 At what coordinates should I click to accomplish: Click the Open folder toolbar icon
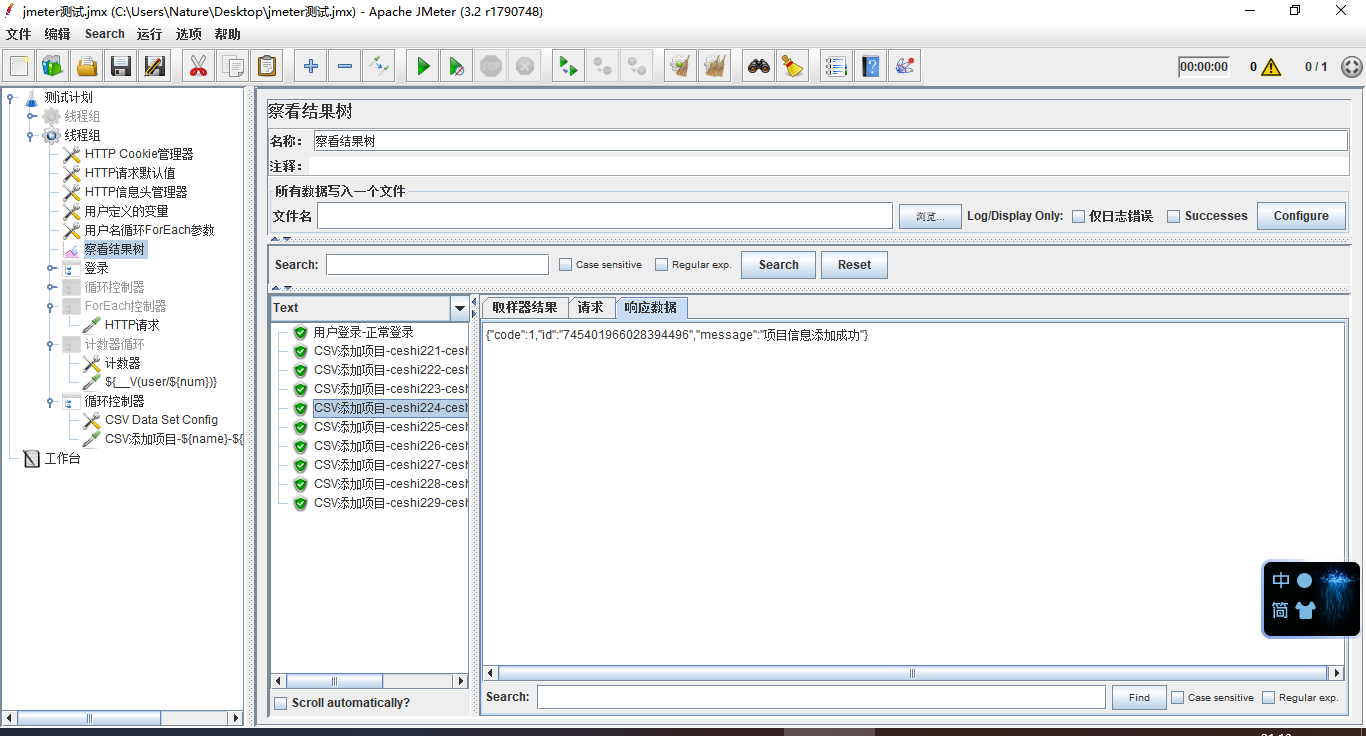[x=87, y=67]
